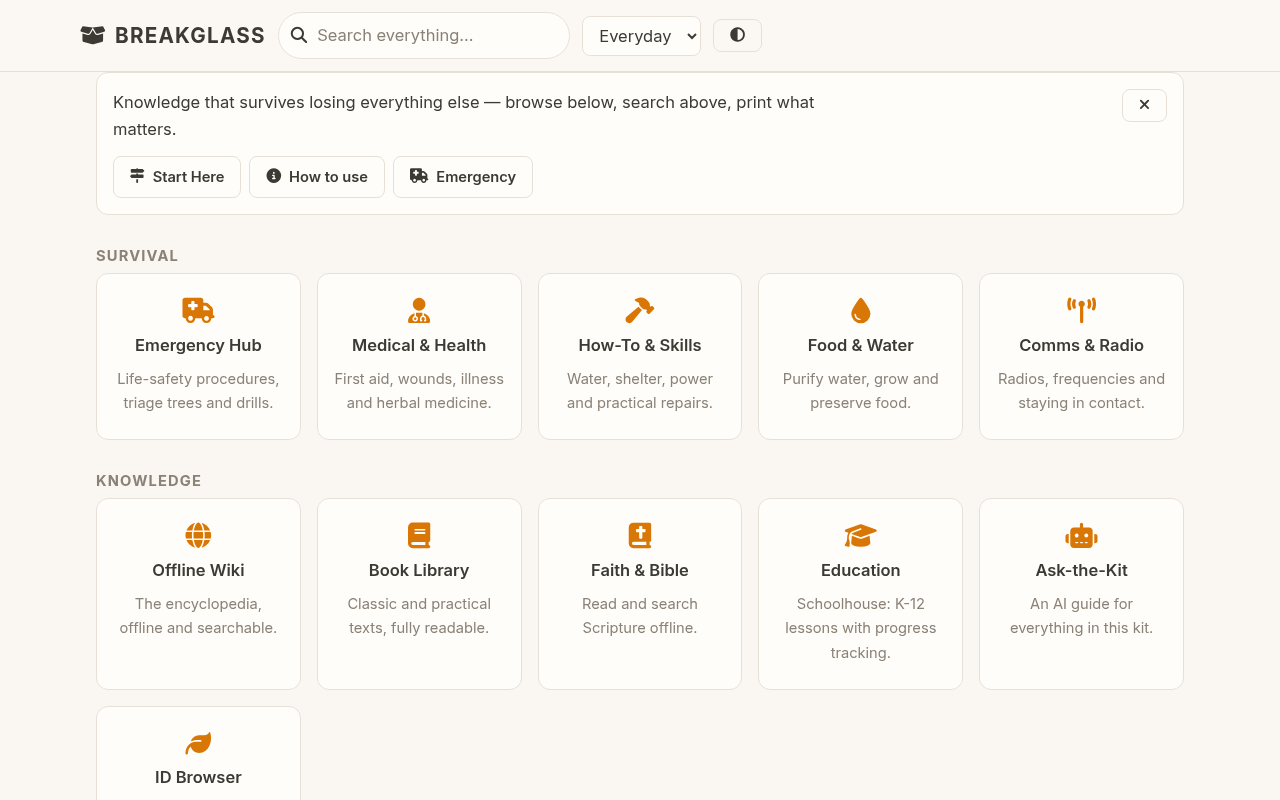Click the ID Browser leaf icon
The width and height of the screenshot is (1280, 800).
point(198,743)
